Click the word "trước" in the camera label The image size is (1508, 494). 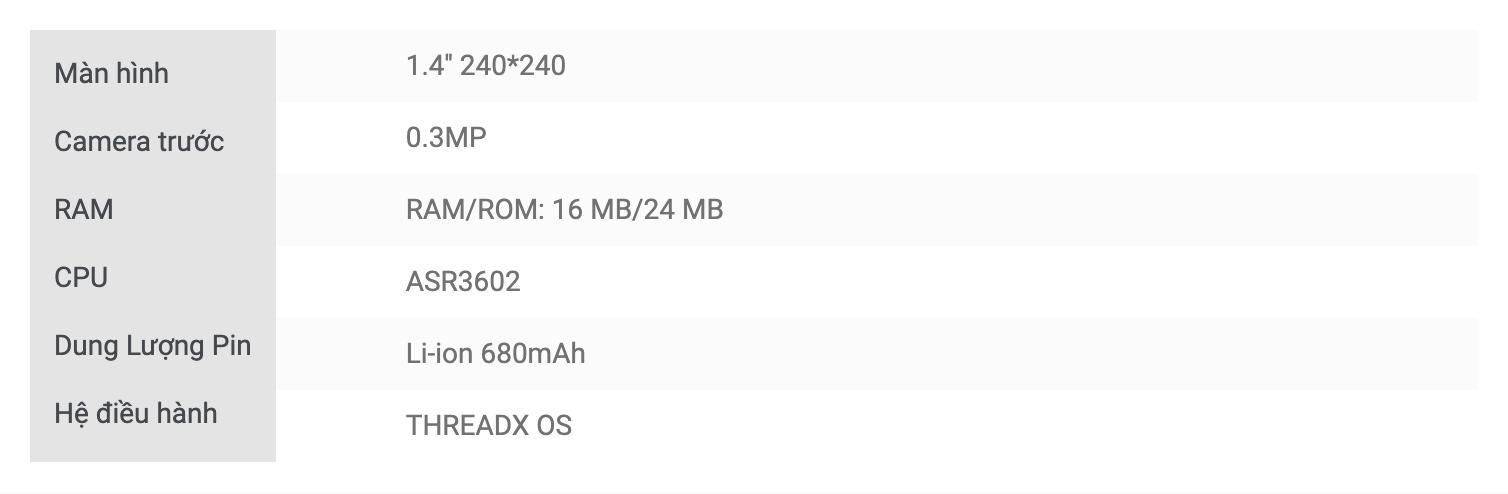[190, 142]
